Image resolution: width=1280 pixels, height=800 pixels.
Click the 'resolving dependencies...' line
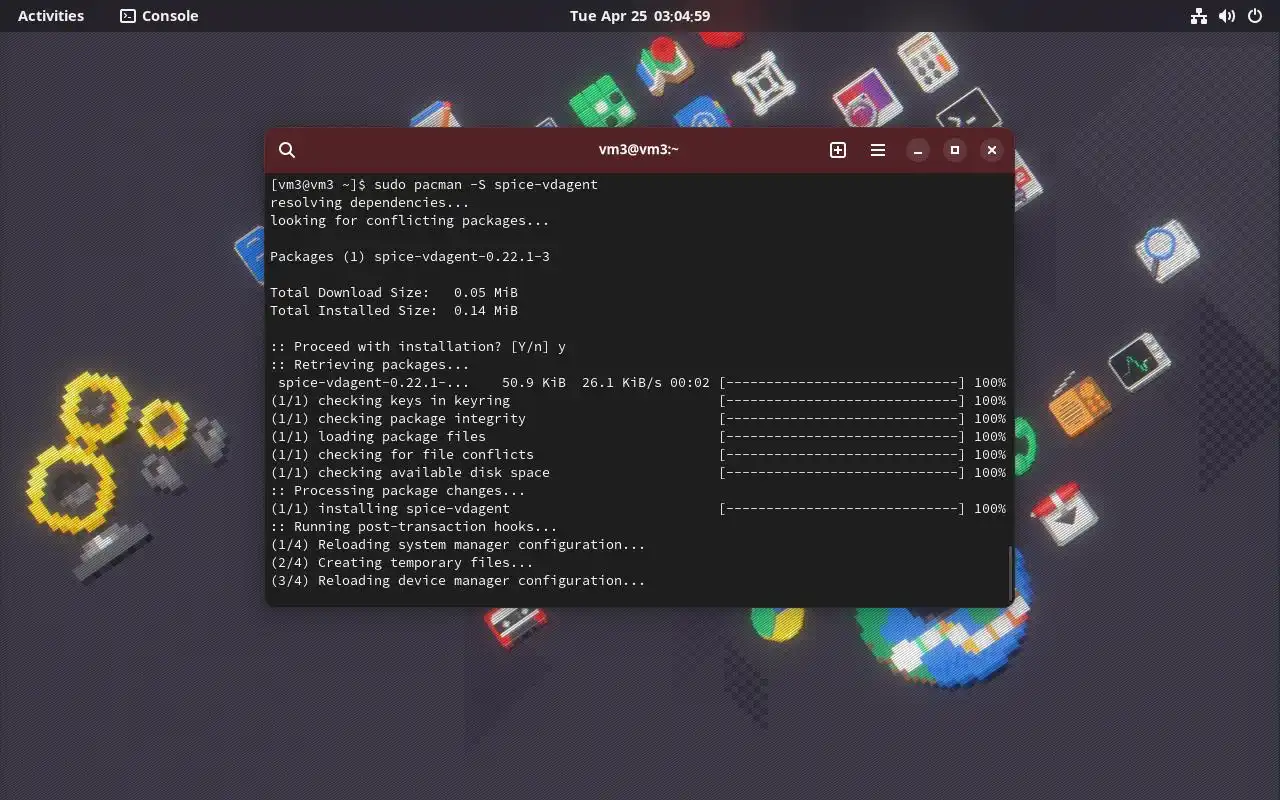(x=369, y=202)
